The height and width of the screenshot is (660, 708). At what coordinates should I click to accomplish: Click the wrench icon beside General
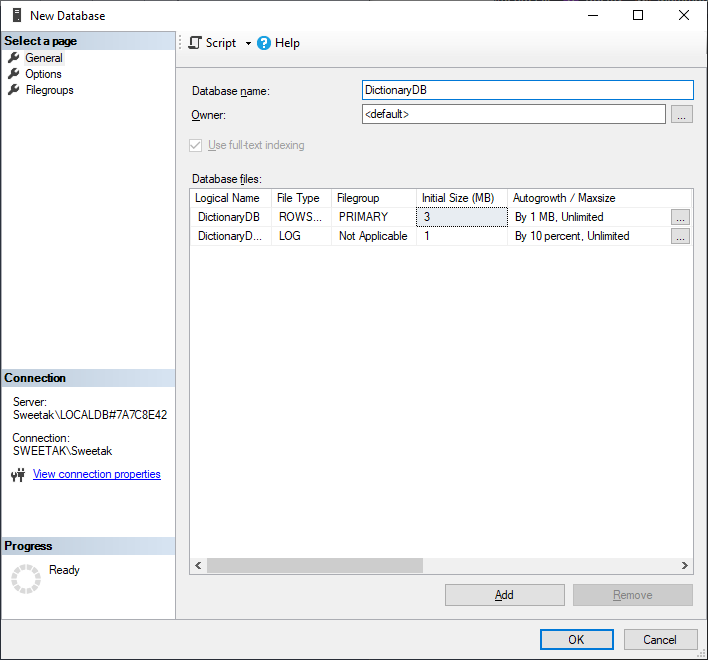(x=14, y=57)
